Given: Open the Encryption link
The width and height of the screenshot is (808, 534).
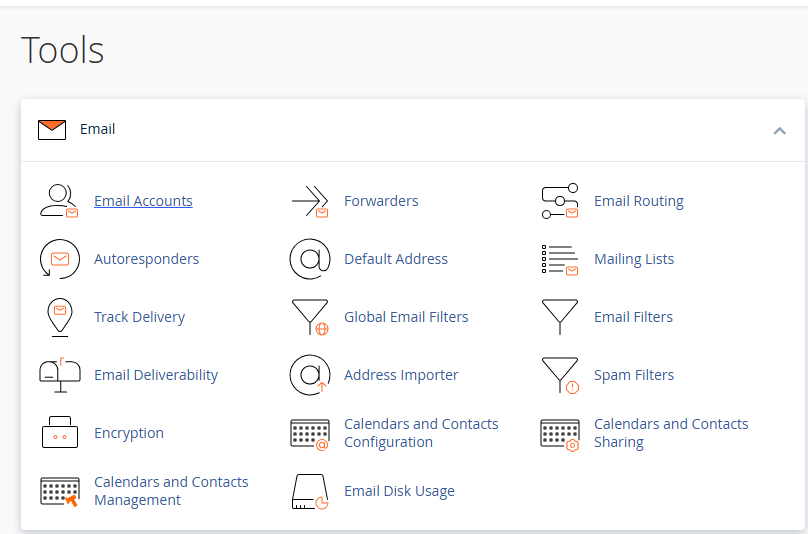Looking at the screenshot, I should [x=129, y=433].
